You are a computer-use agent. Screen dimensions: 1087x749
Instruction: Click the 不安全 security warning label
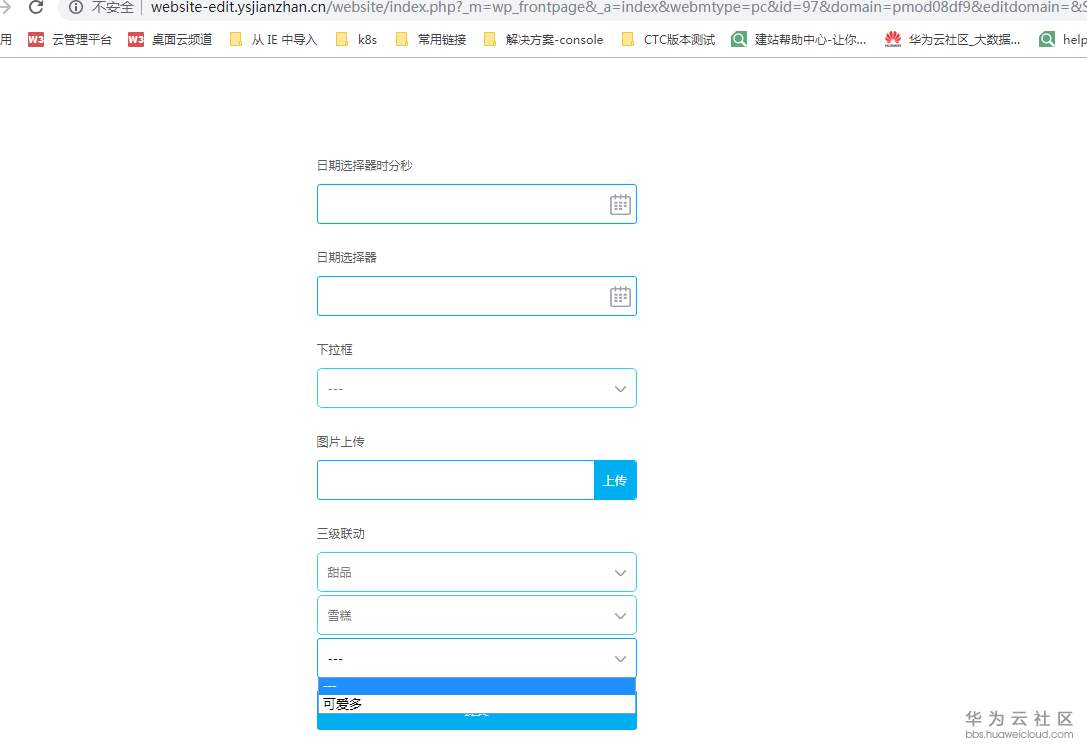tap(113, 8)
